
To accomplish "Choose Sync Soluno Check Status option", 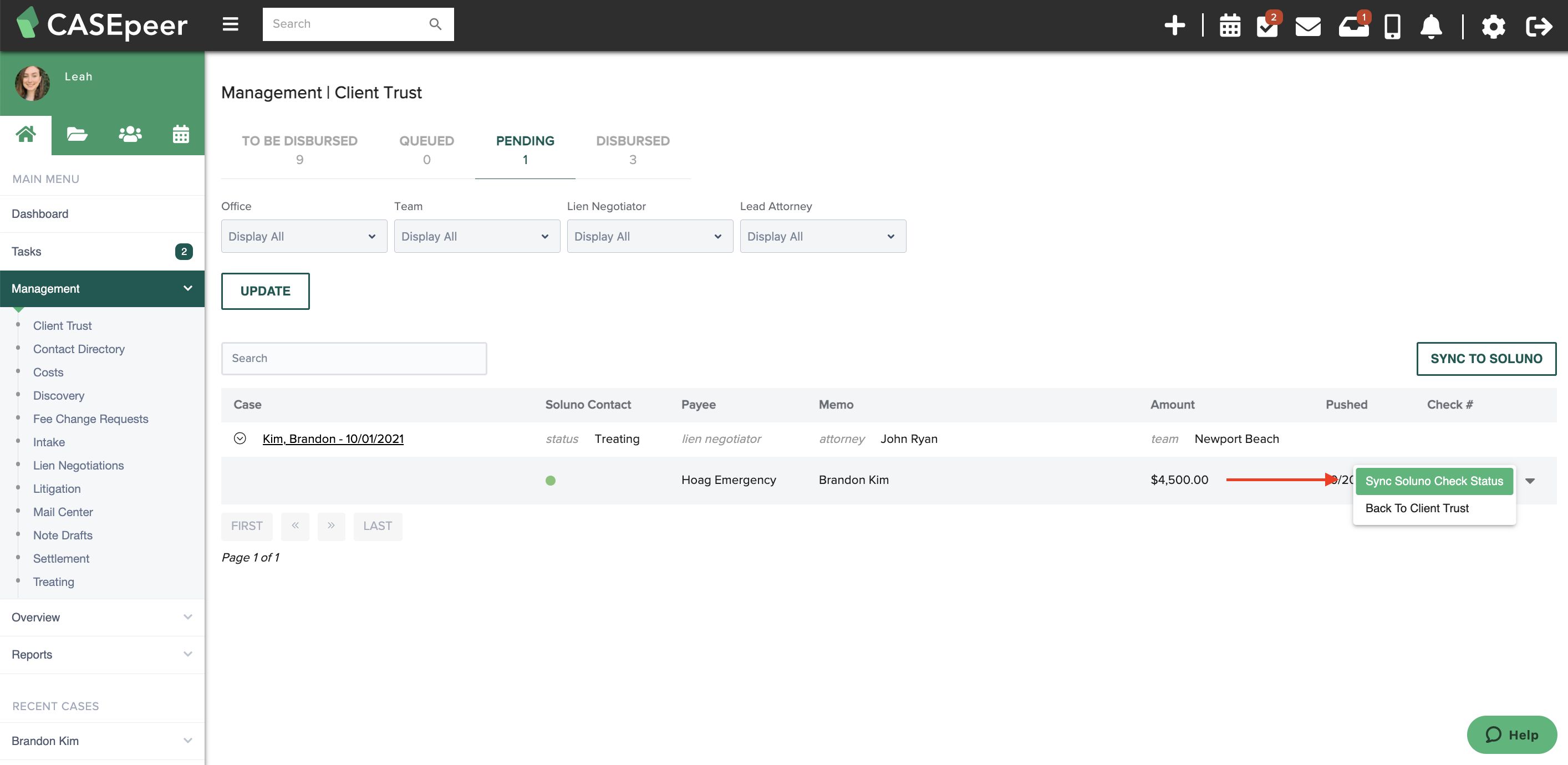I will [1433, 481].
